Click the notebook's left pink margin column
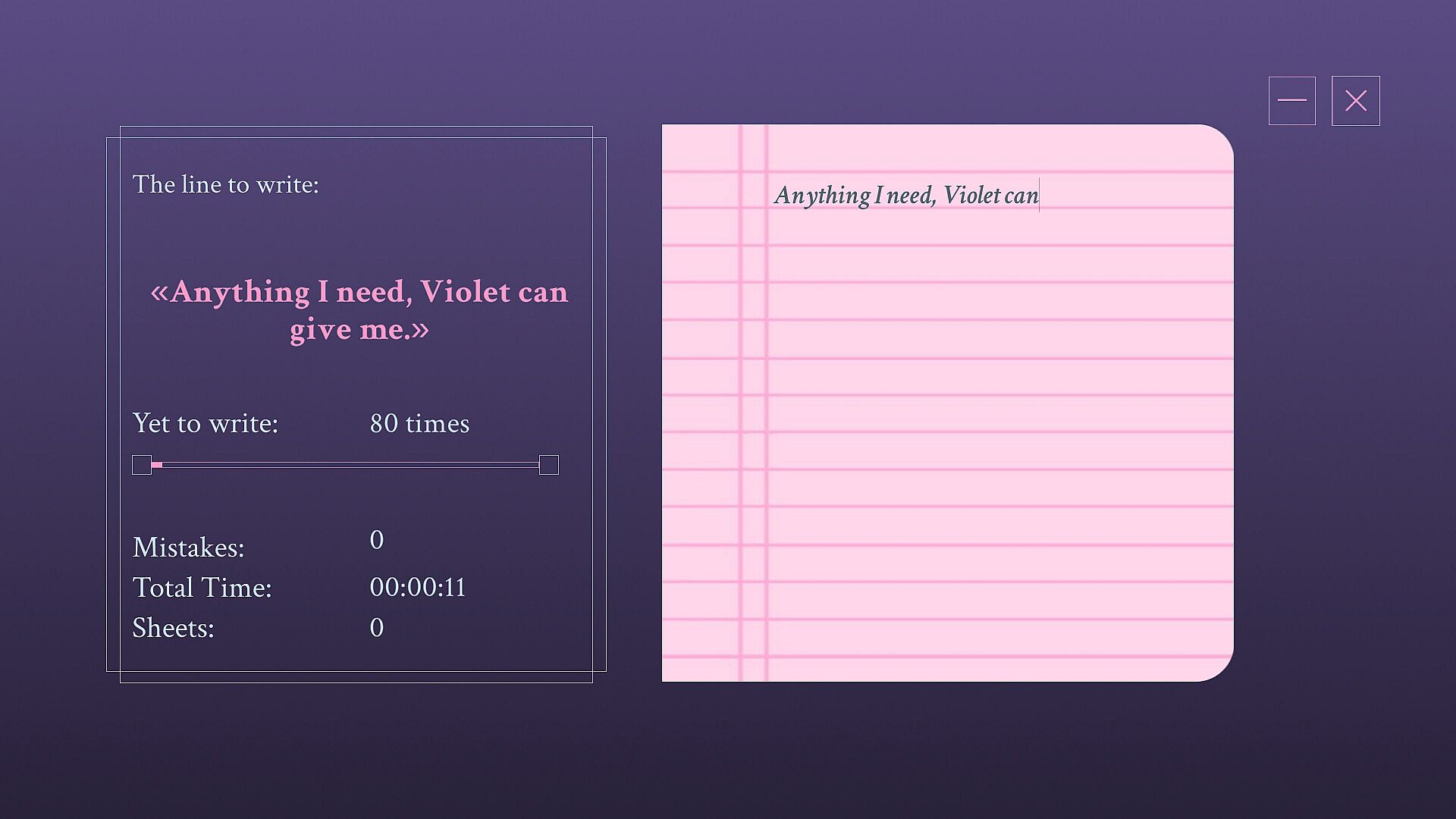 point(753,402)
